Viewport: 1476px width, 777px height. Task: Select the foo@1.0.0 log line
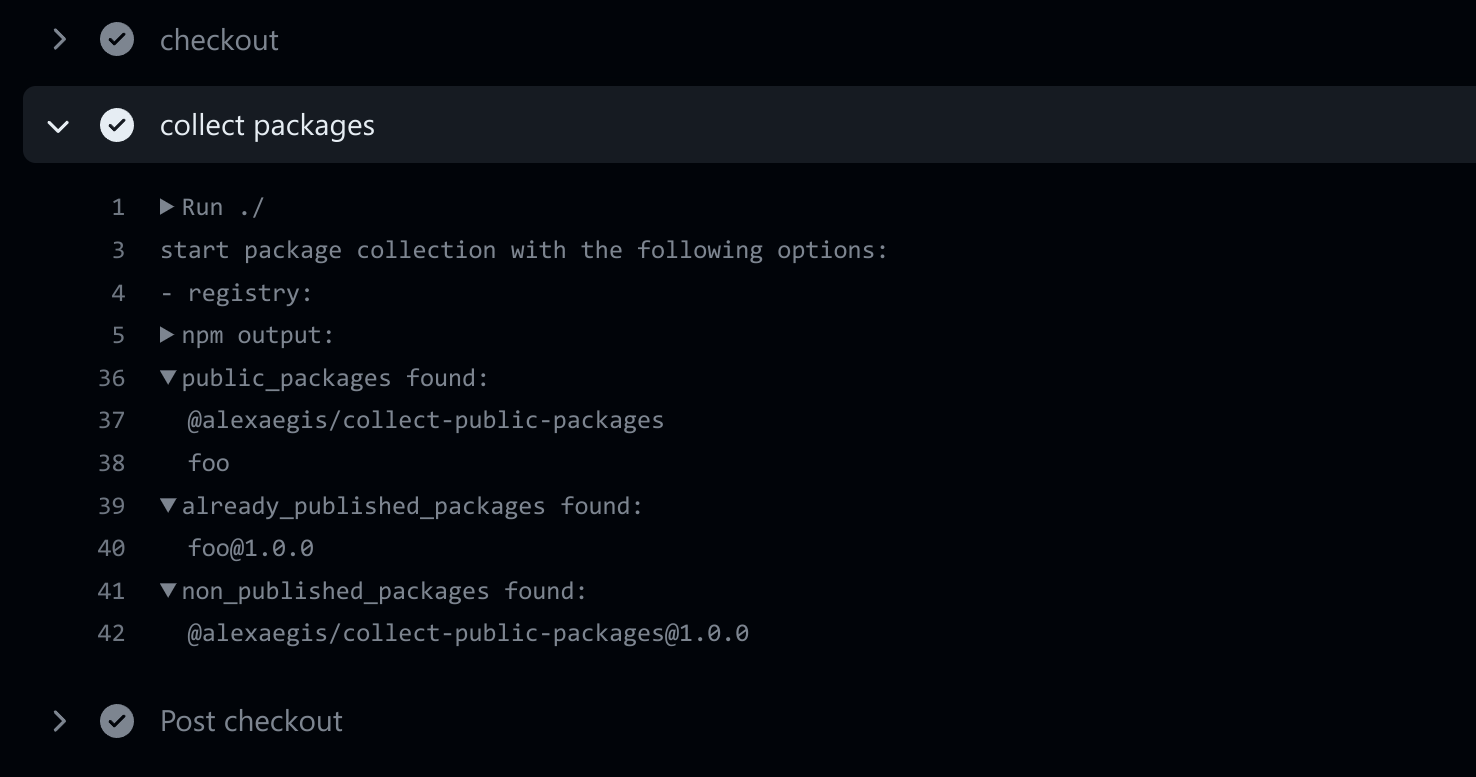[x=251, y=548]
